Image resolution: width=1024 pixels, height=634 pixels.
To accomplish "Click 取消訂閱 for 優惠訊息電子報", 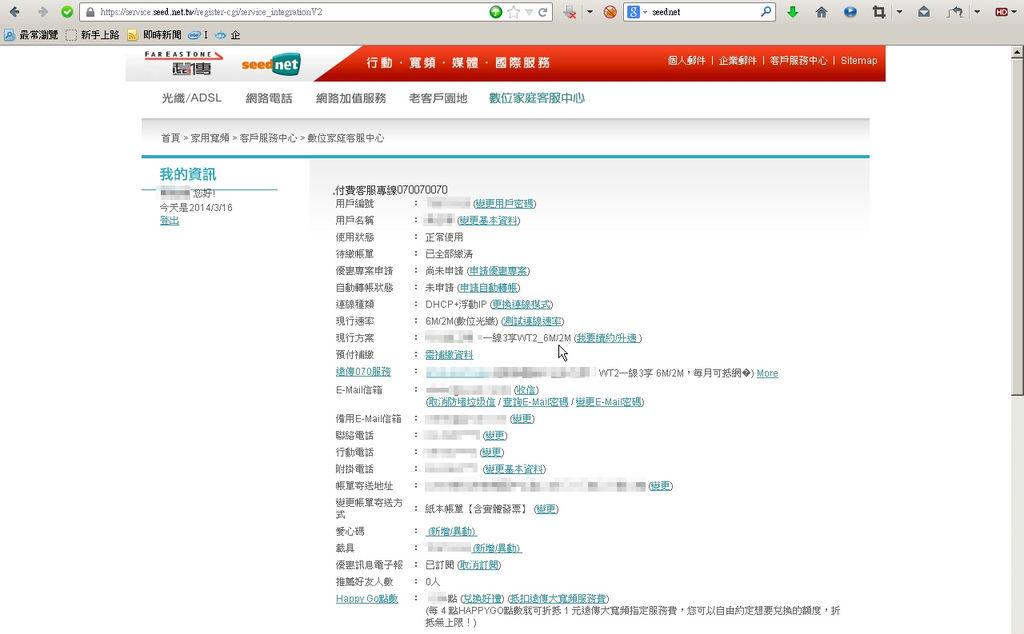I will 479,565.
